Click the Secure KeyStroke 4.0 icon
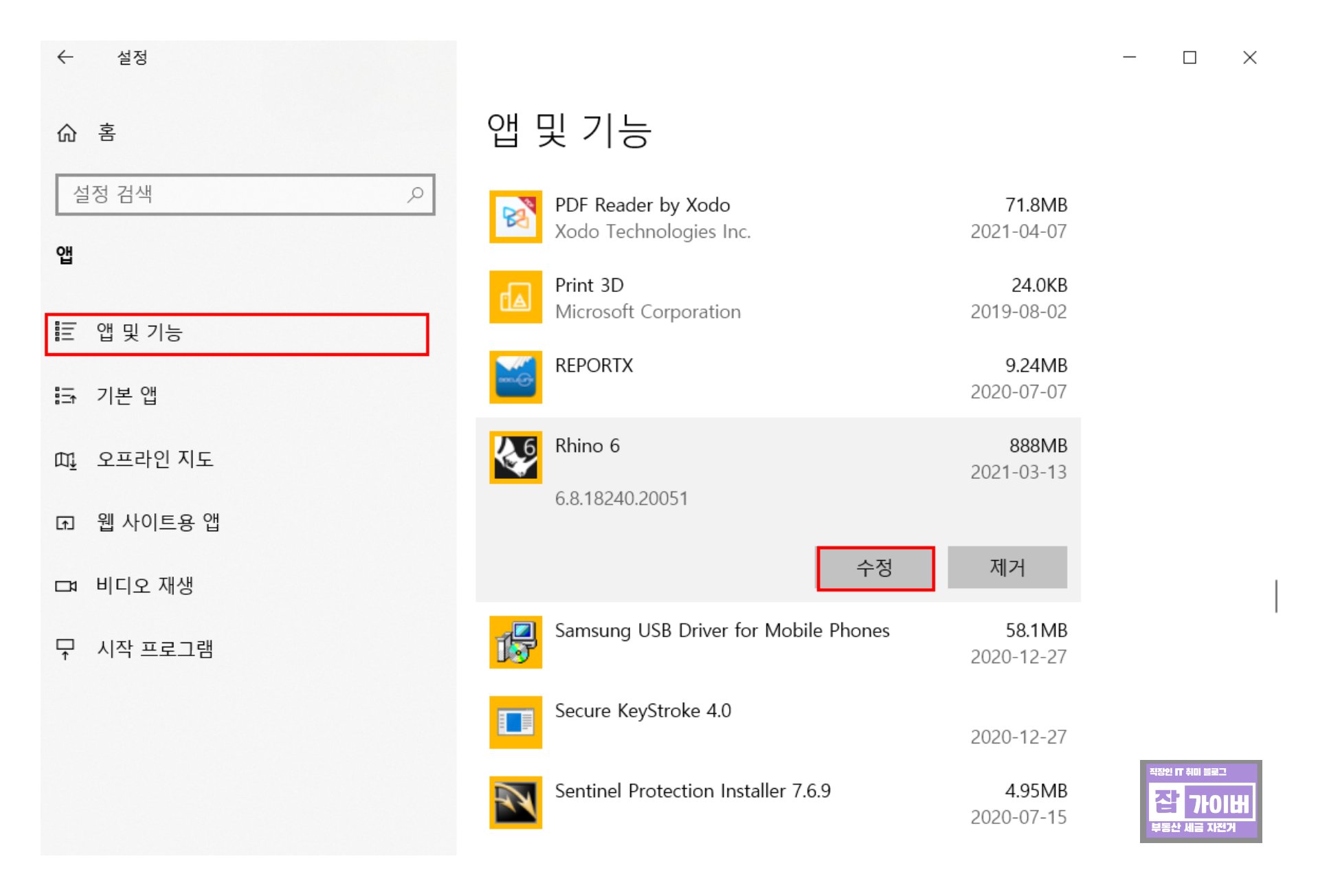 [515, 723]
